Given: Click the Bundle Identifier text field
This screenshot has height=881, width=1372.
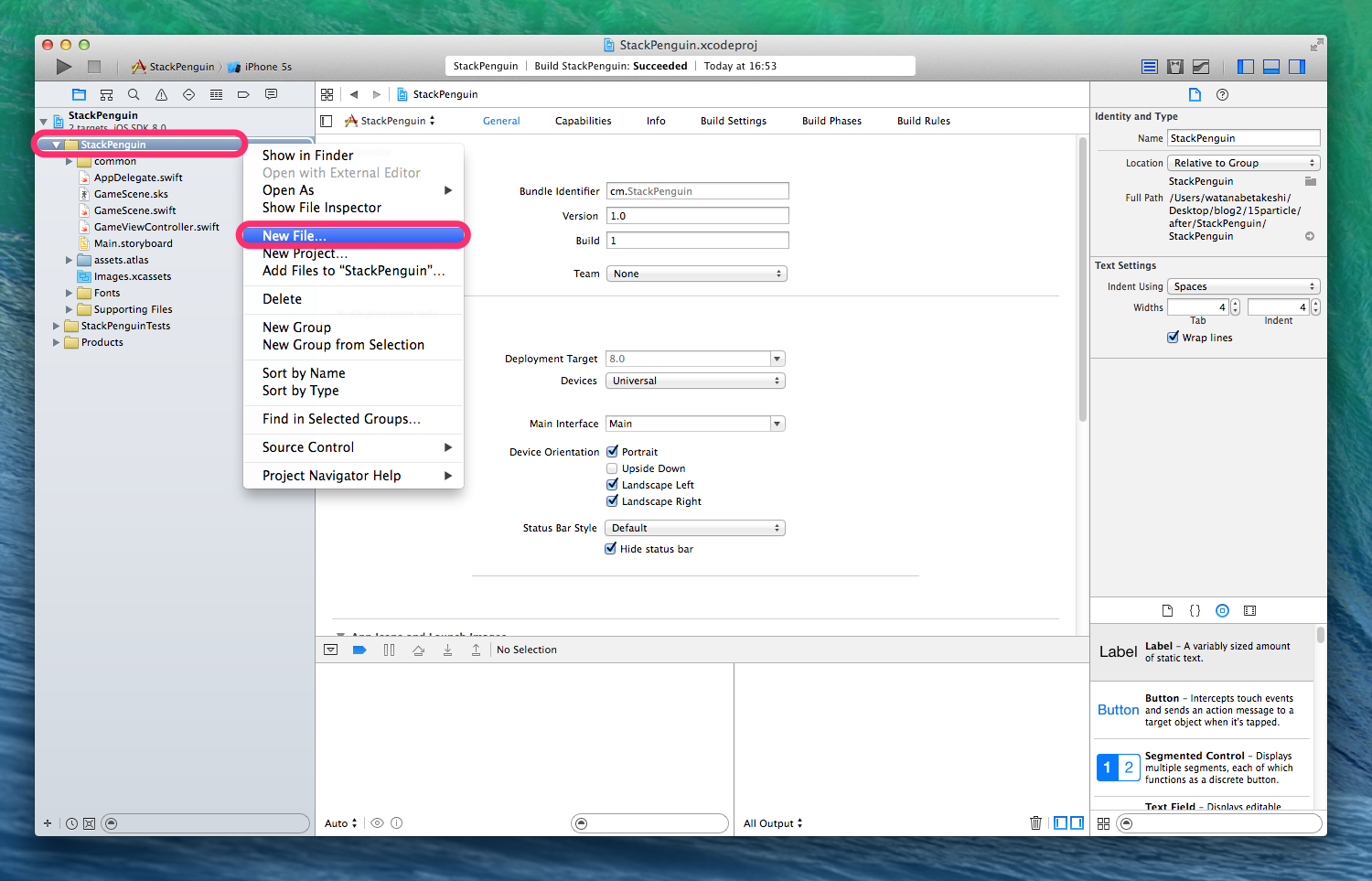Looking at the screenshot, I should (x=697, y=191).
